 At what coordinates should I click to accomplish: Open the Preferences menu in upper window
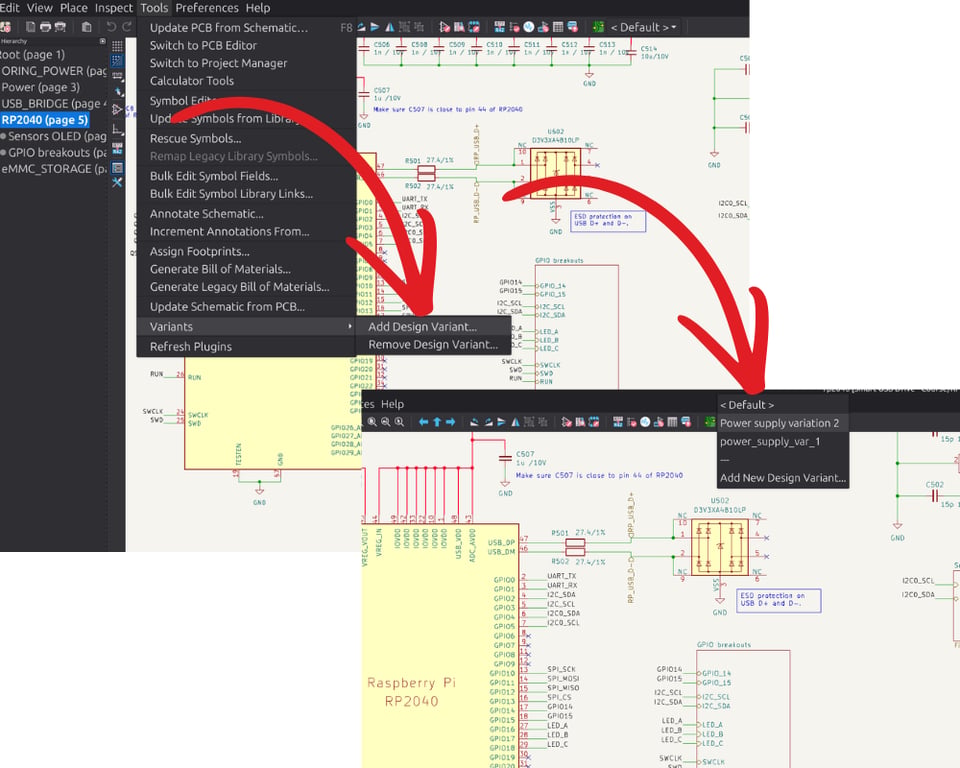pyautogui.click(x=207, y=8)
